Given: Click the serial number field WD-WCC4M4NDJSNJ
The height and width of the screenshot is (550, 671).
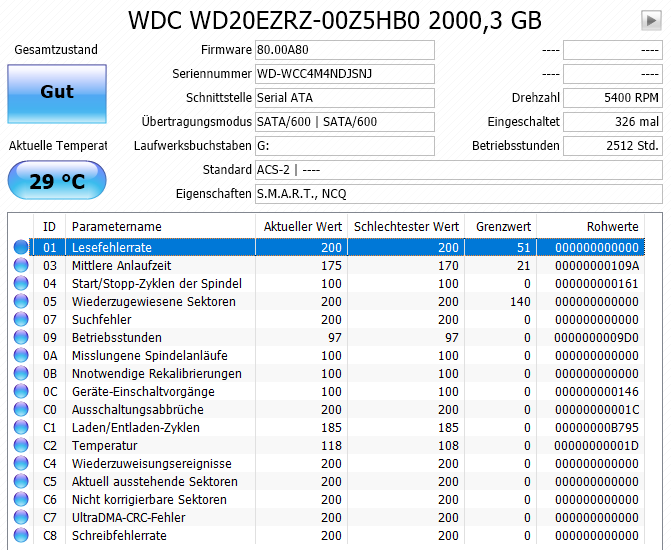Looking at the screenshot, I should tap(344, 74).
